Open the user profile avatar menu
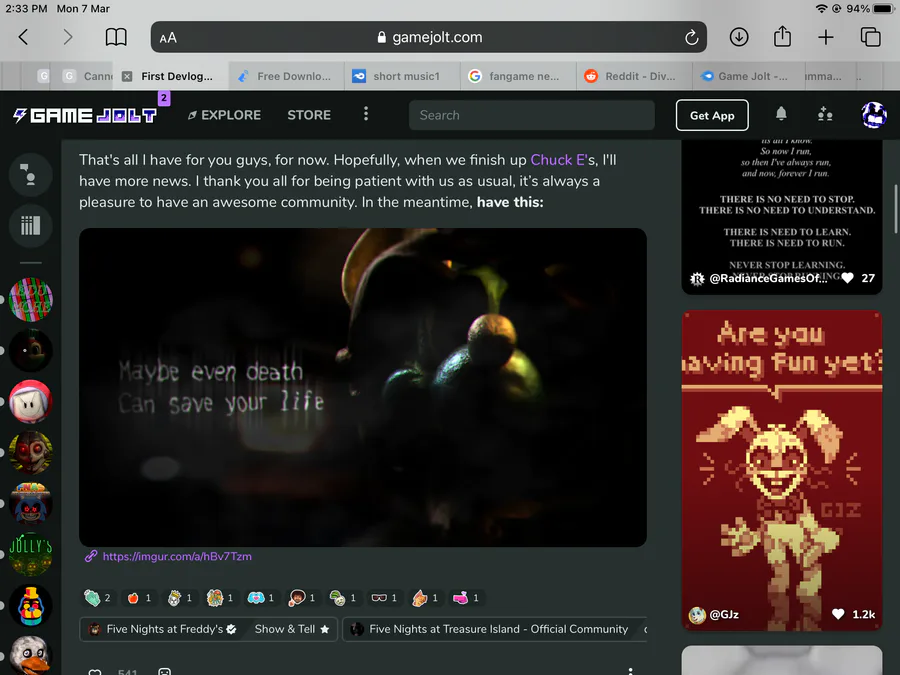 click(874, 115)
